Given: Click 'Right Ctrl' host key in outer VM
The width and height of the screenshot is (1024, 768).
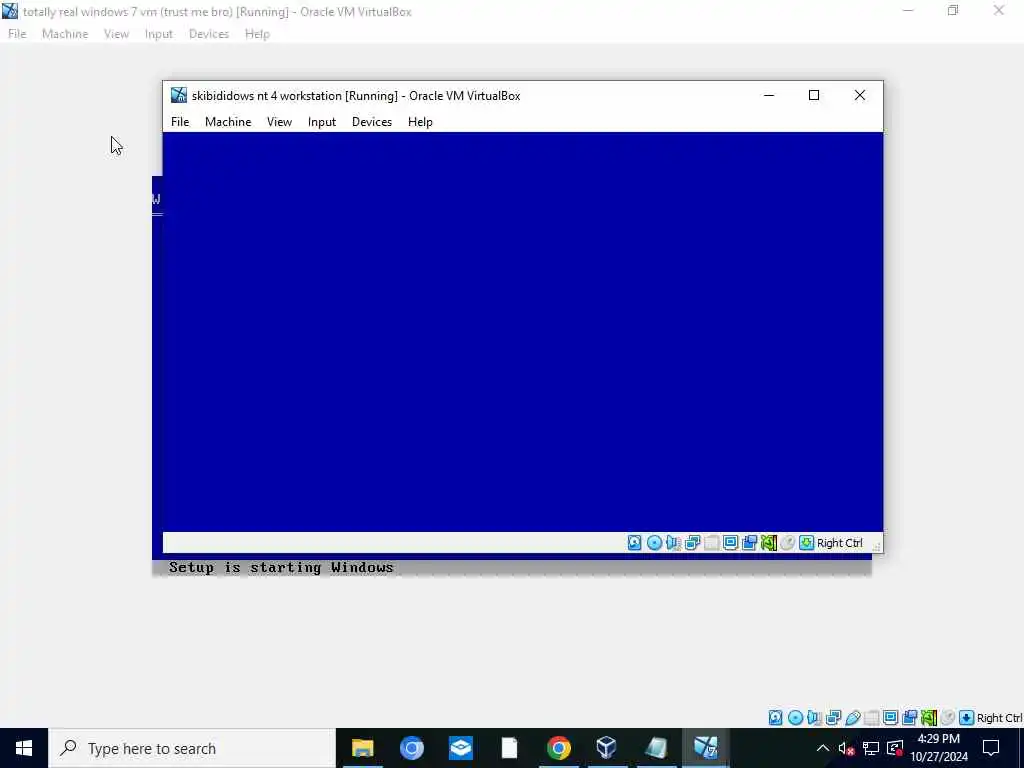Looking at the screenshot, I should (1000, 718).
